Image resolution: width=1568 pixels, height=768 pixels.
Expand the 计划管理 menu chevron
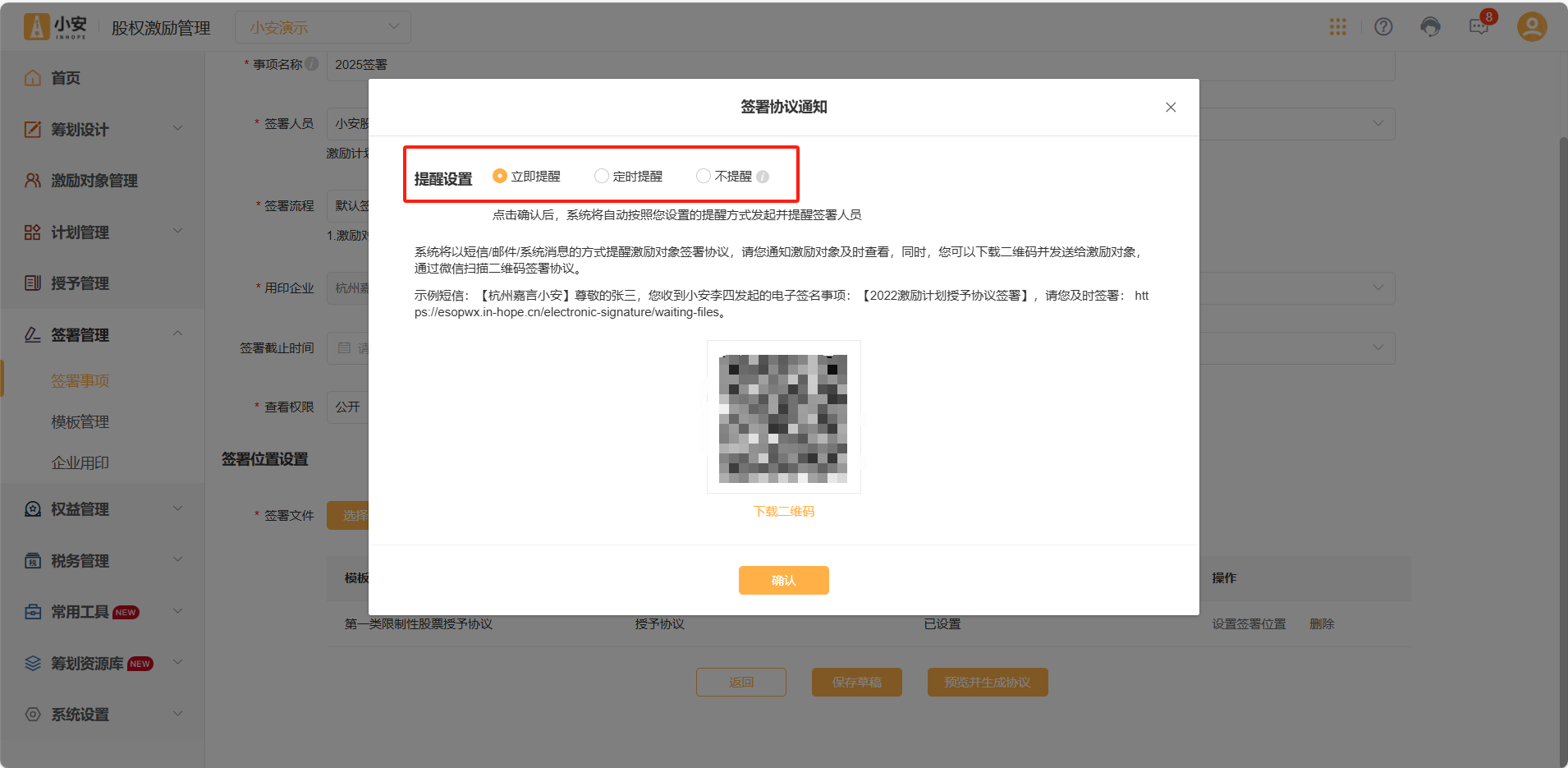[178, 231]
